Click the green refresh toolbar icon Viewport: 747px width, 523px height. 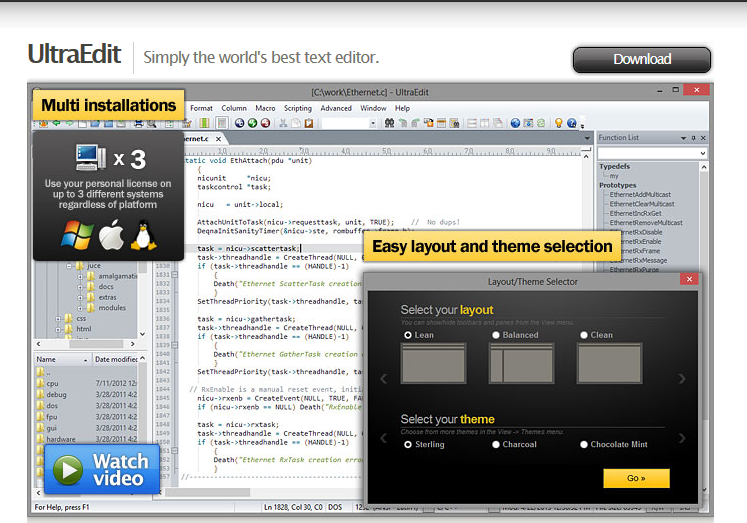point(541,123)
